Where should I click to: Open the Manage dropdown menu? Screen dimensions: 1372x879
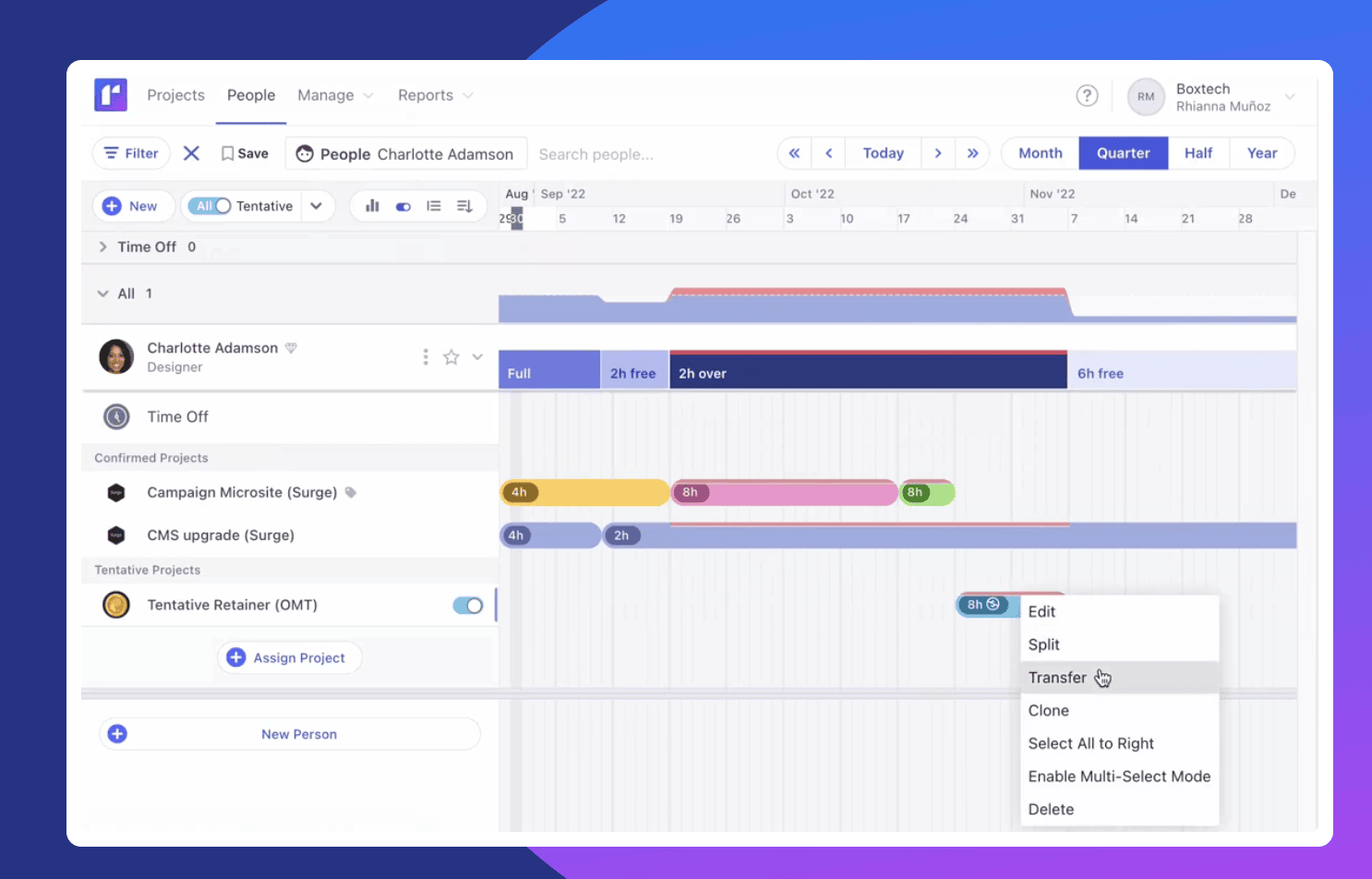point(335,95)
